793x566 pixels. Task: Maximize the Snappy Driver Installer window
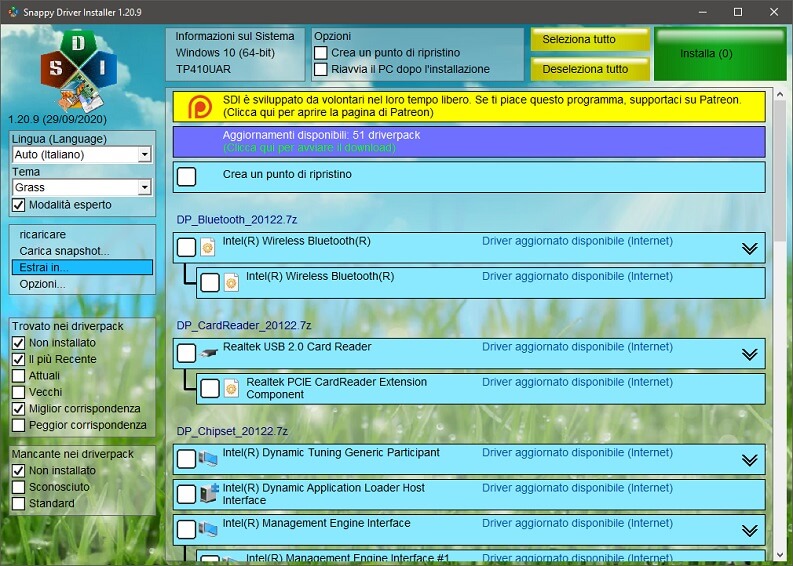pyautogui.click(x=738, y=12)
